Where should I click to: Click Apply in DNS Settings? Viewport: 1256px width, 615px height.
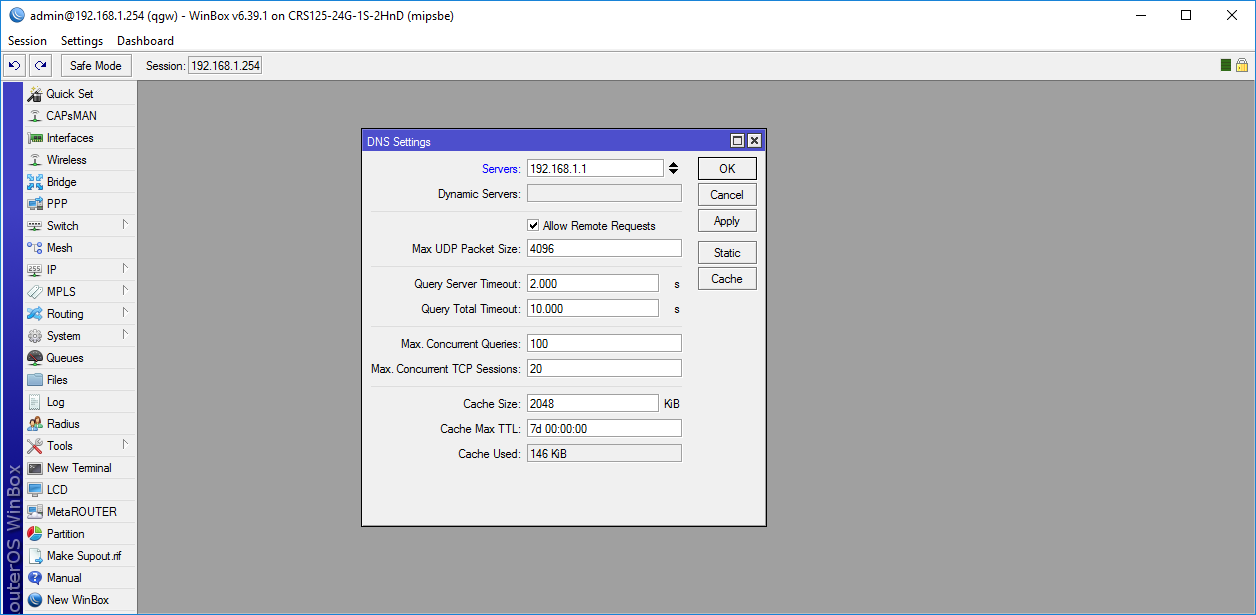[727, 221]
